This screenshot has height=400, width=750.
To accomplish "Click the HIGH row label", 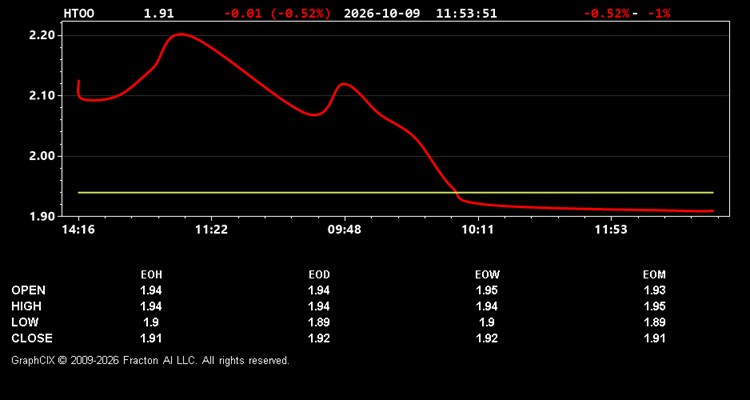I will [26, 306].
